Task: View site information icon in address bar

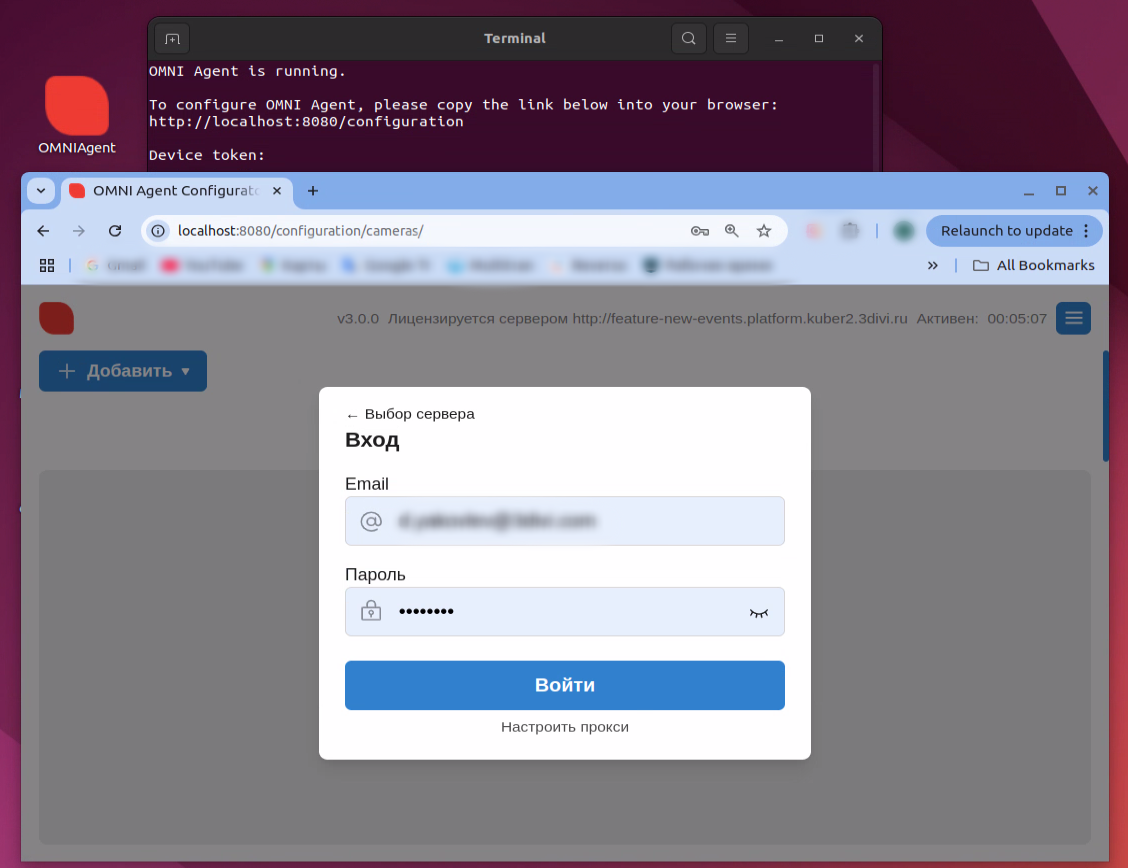Action: (x=157, y=231)
